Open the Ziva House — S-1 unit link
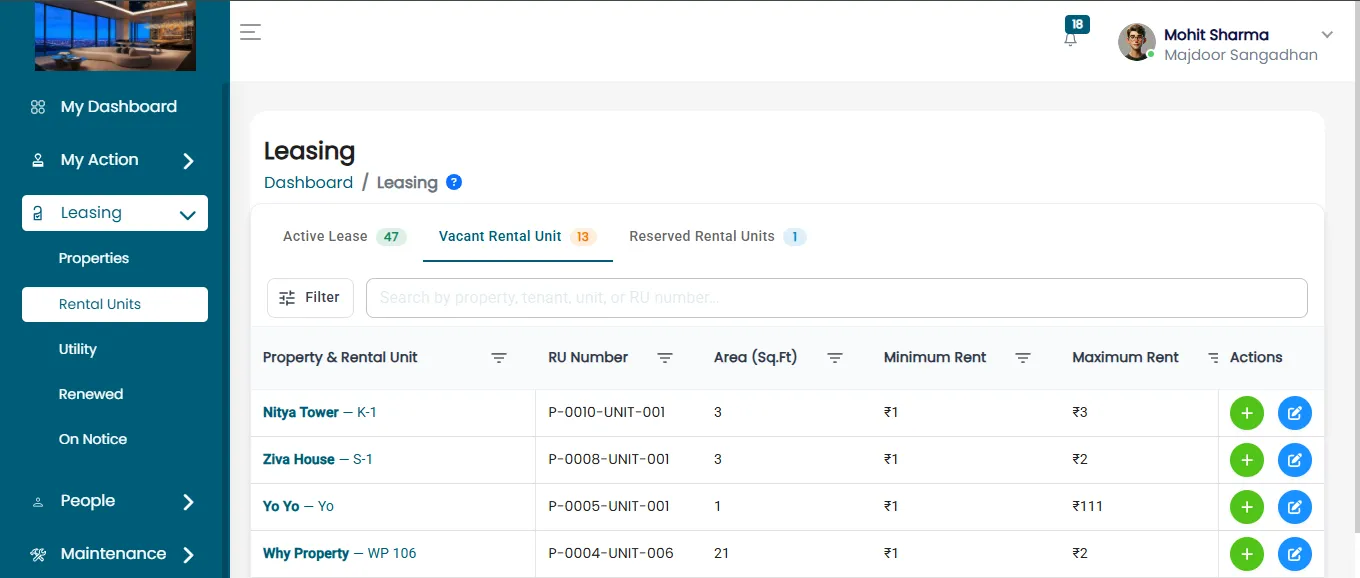 [318, 459]
